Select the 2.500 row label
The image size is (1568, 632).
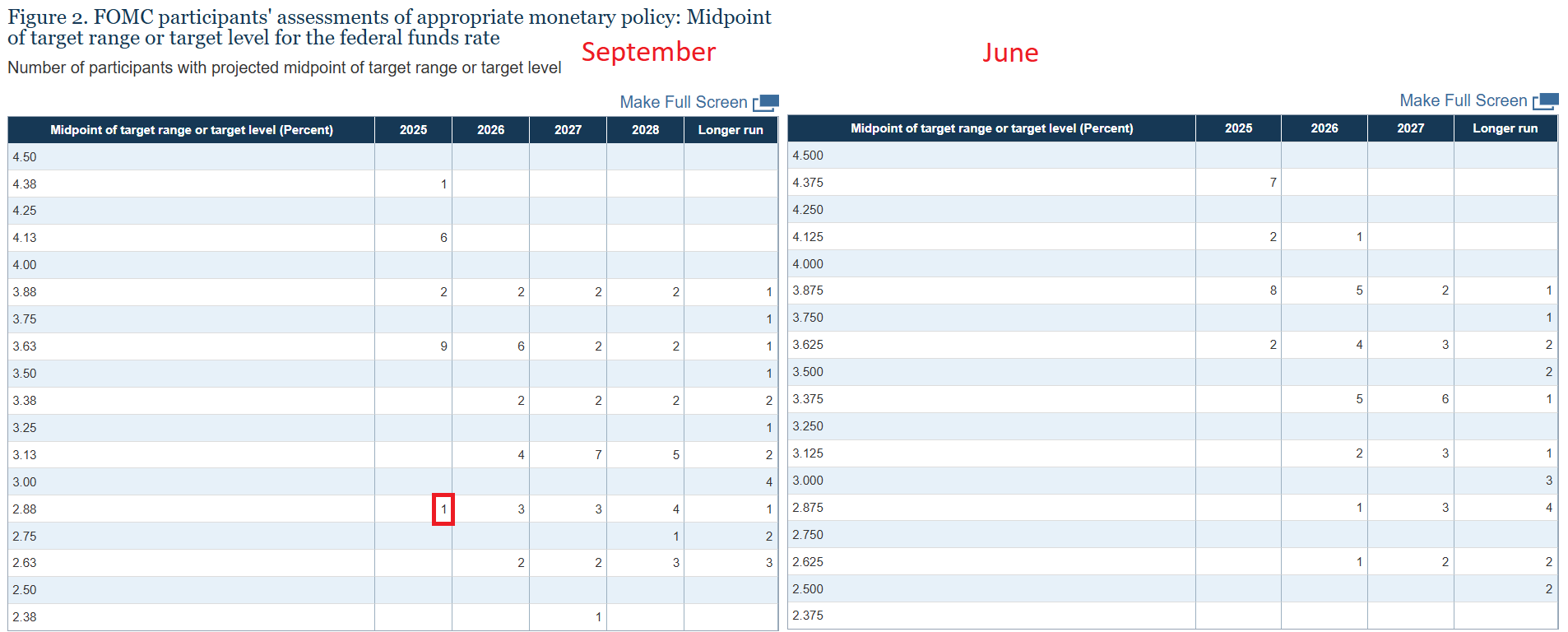808,589
